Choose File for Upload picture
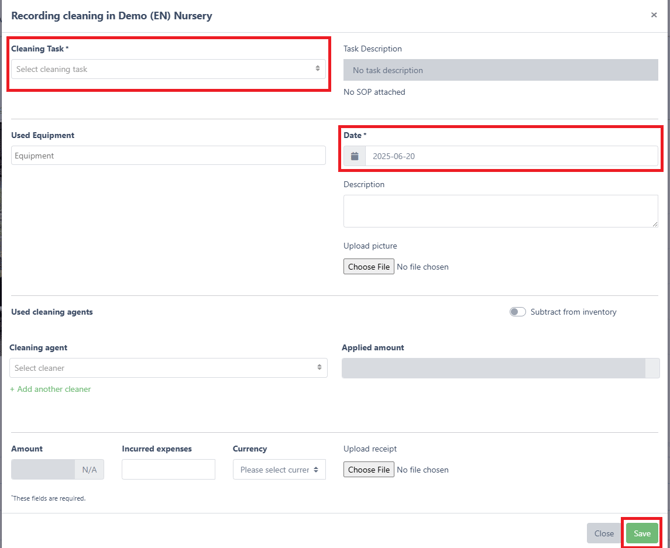 tap(369, 267)
